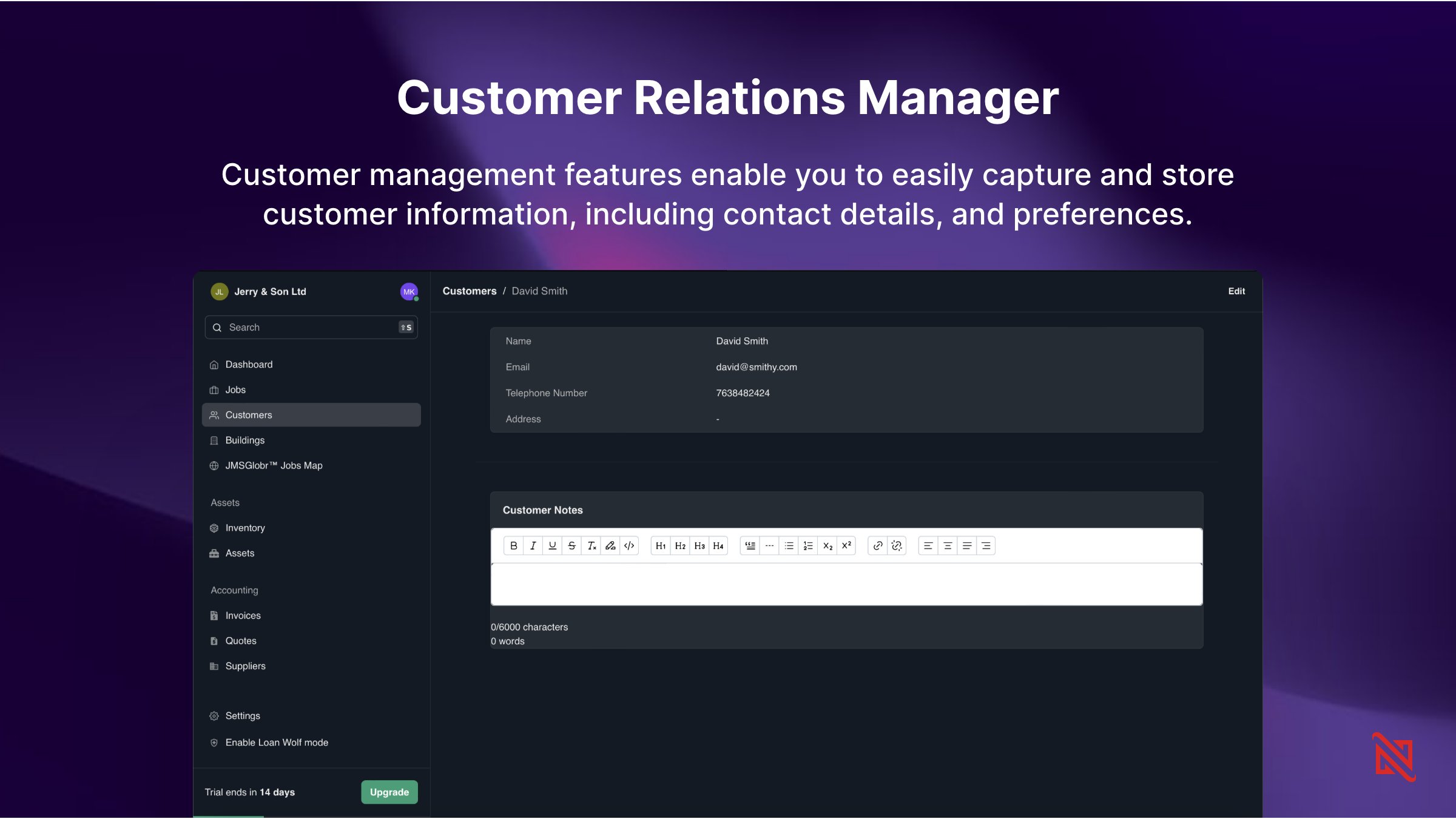Apply underline in the notes toolbar
The image size is (1456, 819).
(x=552, y=545)
